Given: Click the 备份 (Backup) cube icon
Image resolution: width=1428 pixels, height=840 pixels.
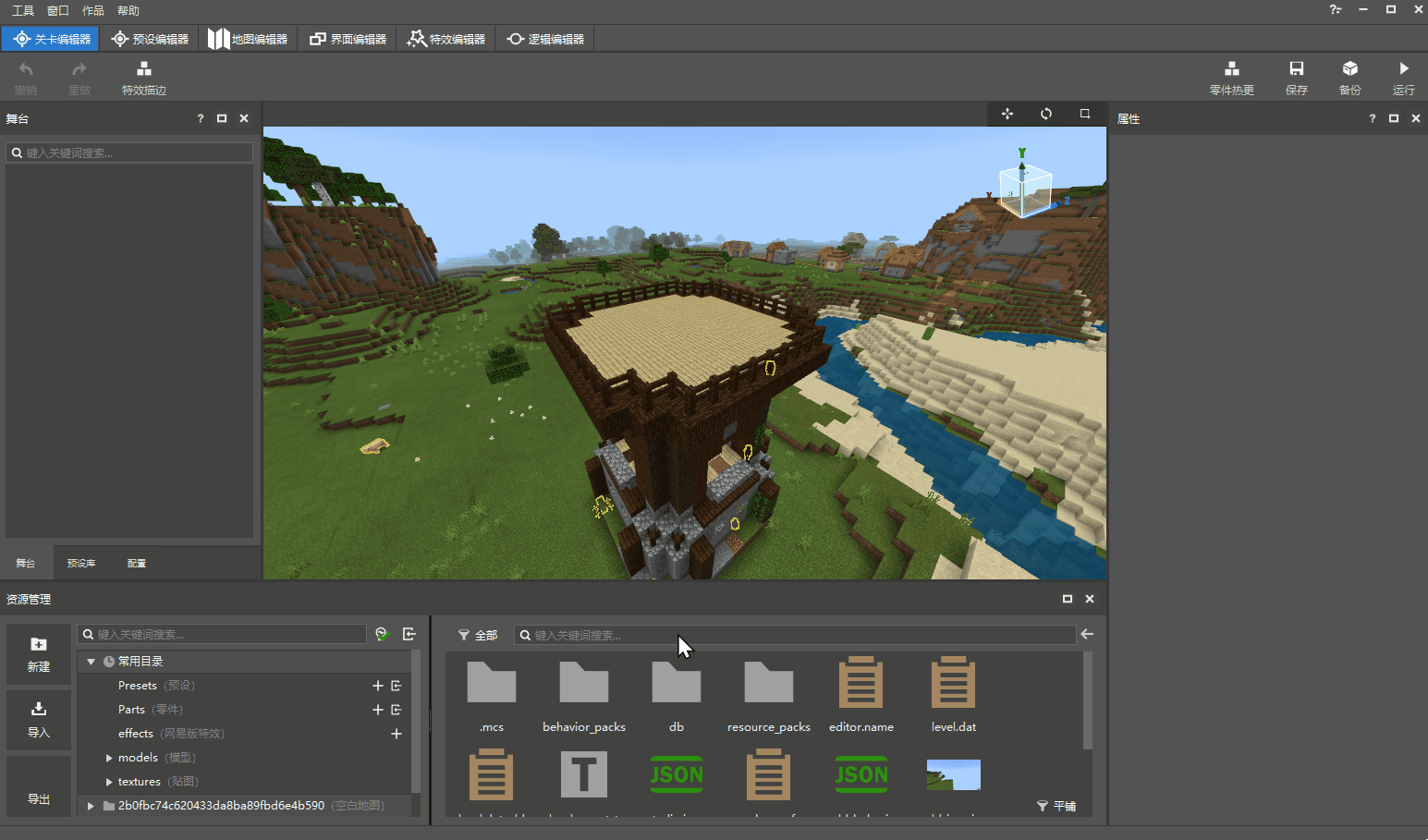Looking at the screenshot, I should coord(1349,69).
